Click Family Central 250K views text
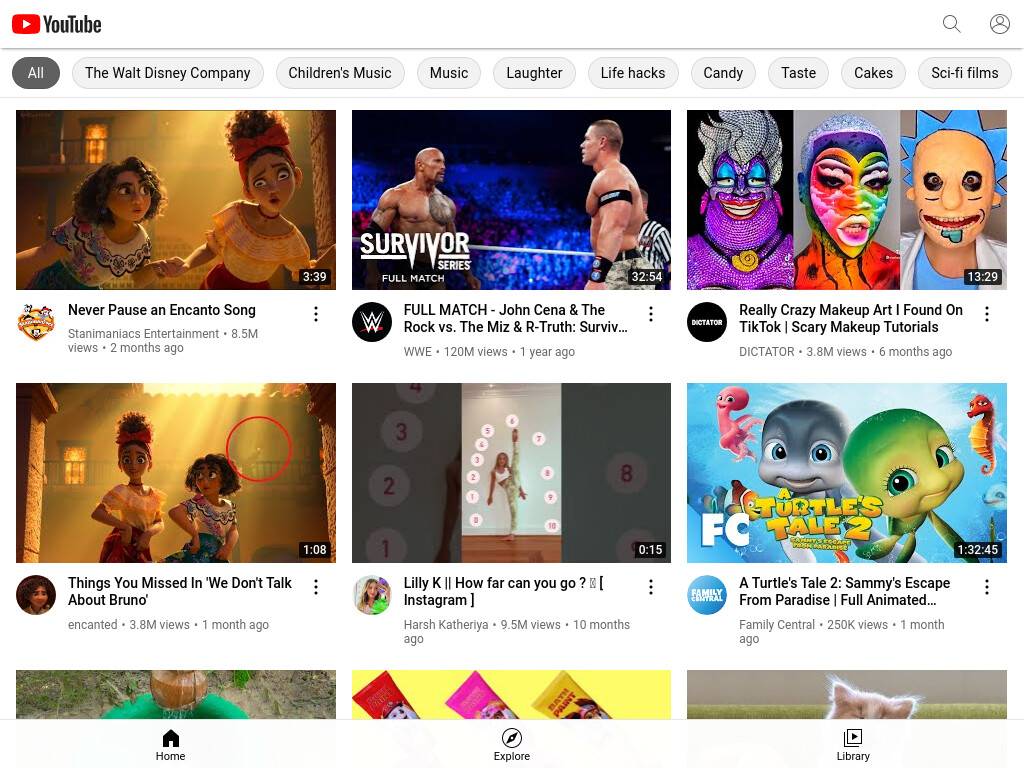 pos(842,632)
